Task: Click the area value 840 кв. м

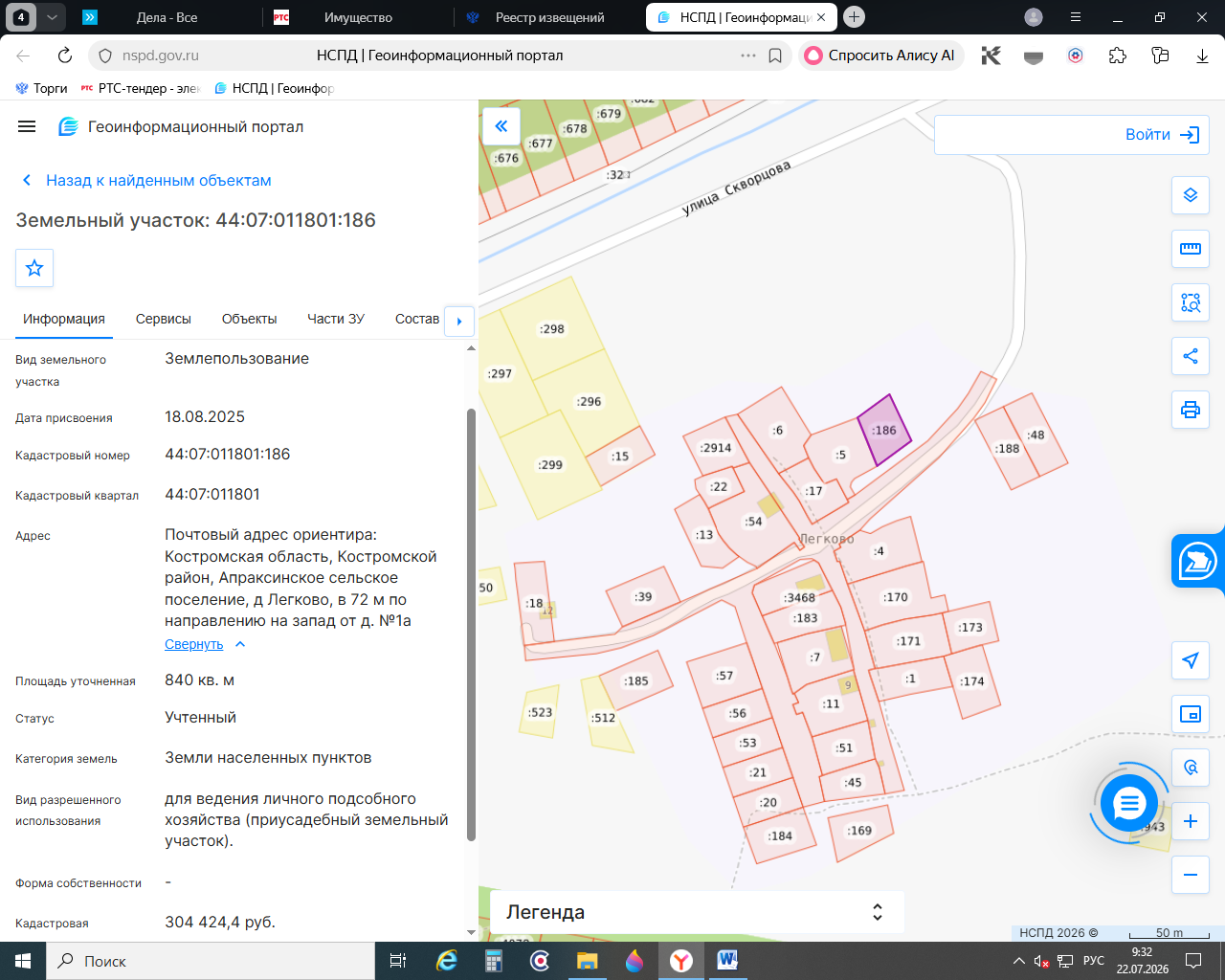Action: (199, 680)
